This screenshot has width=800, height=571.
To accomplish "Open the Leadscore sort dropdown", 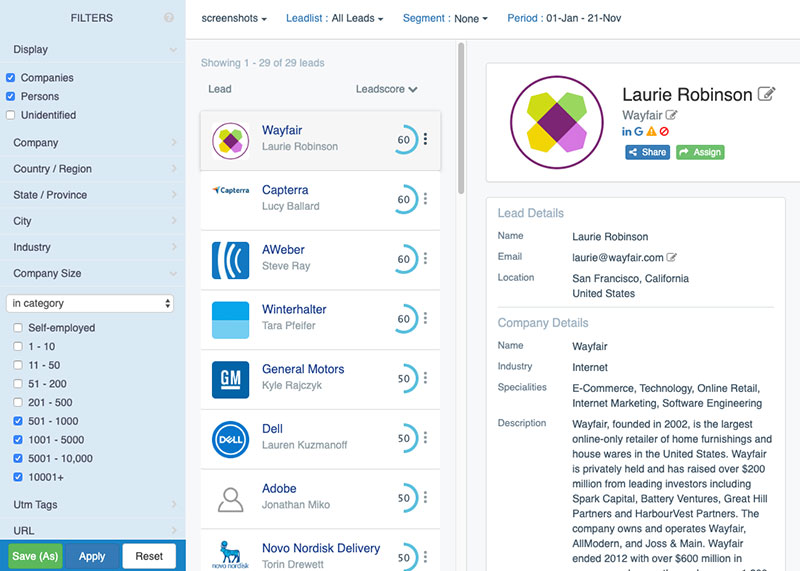I will point(386,89).
